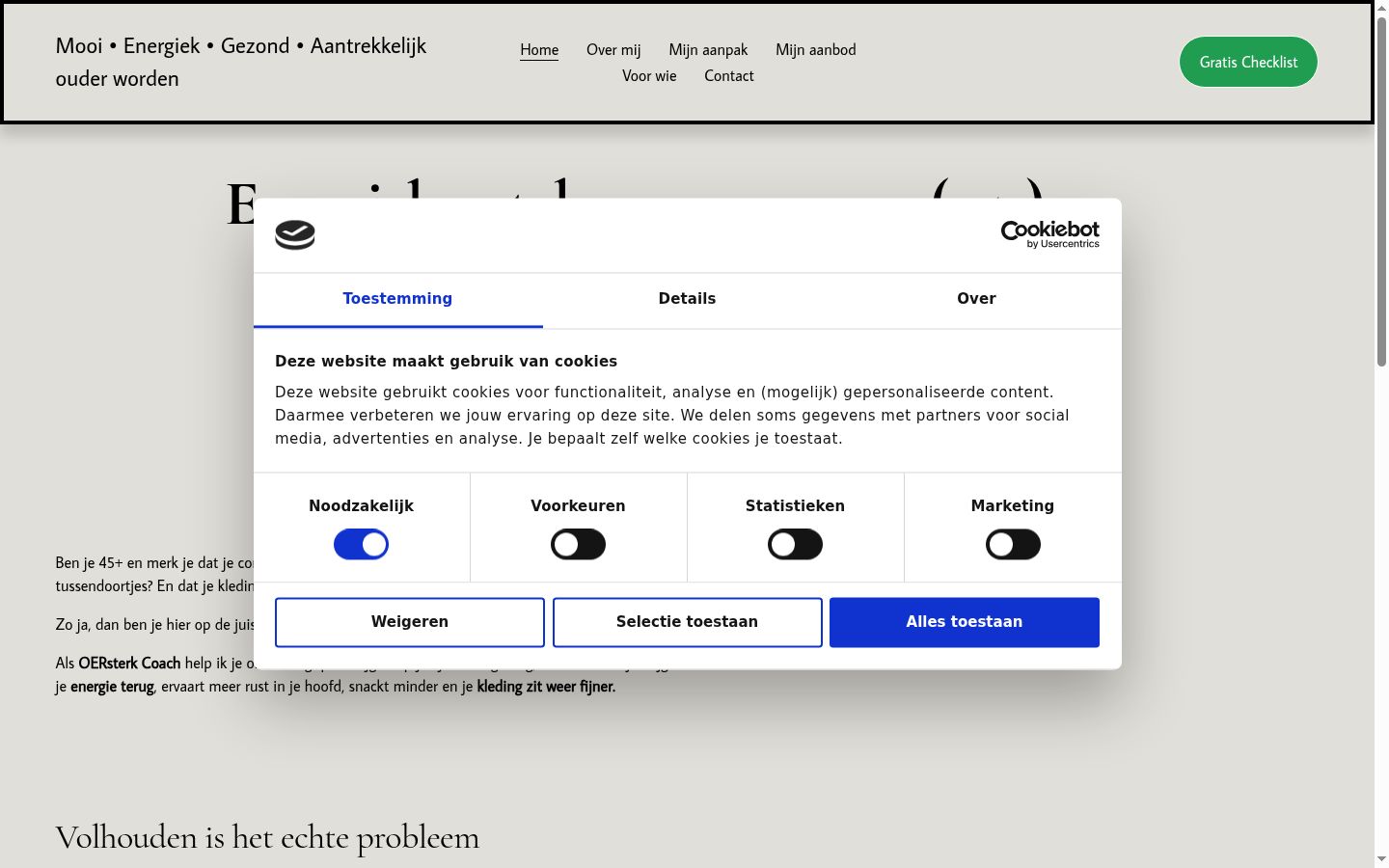Go to the Over mij page

(613, 50)
